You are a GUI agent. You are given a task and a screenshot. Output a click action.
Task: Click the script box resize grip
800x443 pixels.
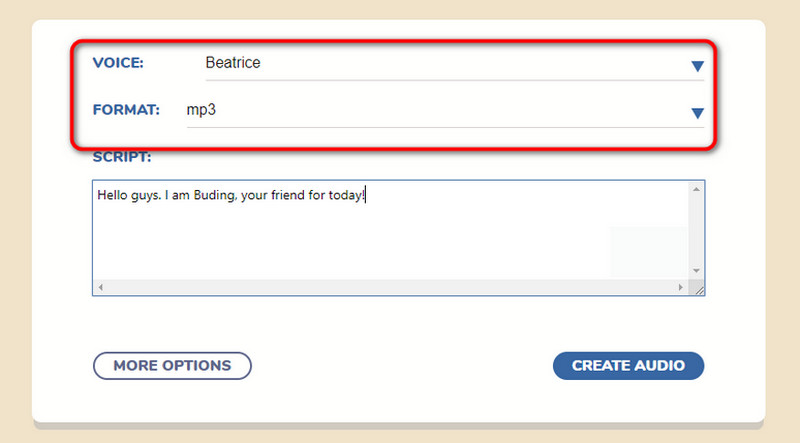(x=698, y=289)
